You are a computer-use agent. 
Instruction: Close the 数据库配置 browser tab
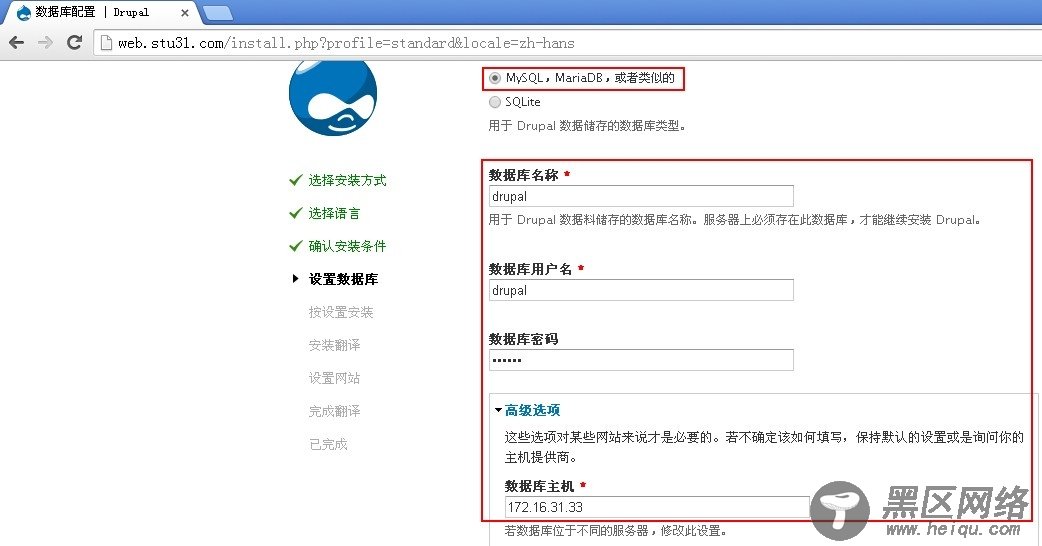click(x=184, y=12)
